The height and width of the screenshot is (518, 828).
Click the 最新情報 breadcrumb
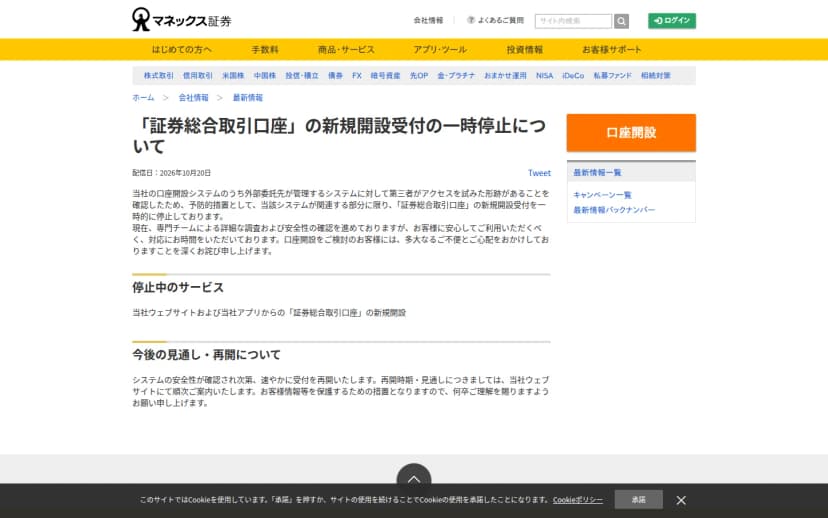point(248,98)
